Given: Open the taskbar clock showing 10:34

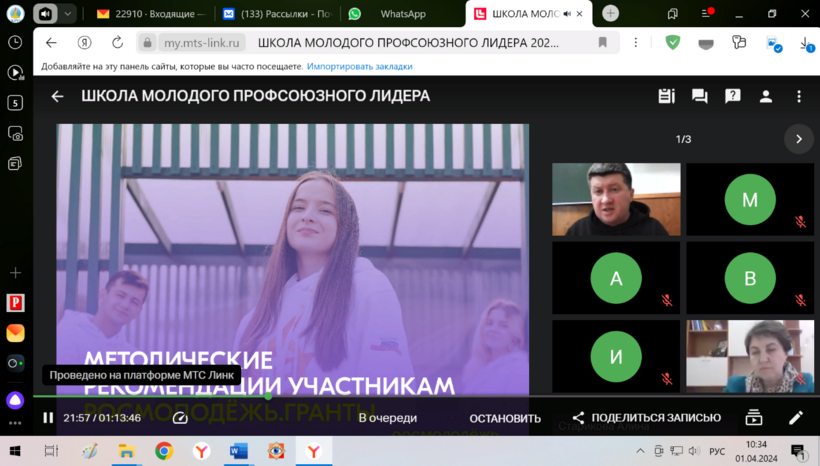Looking at the screenshot, I should pos(756,451).
